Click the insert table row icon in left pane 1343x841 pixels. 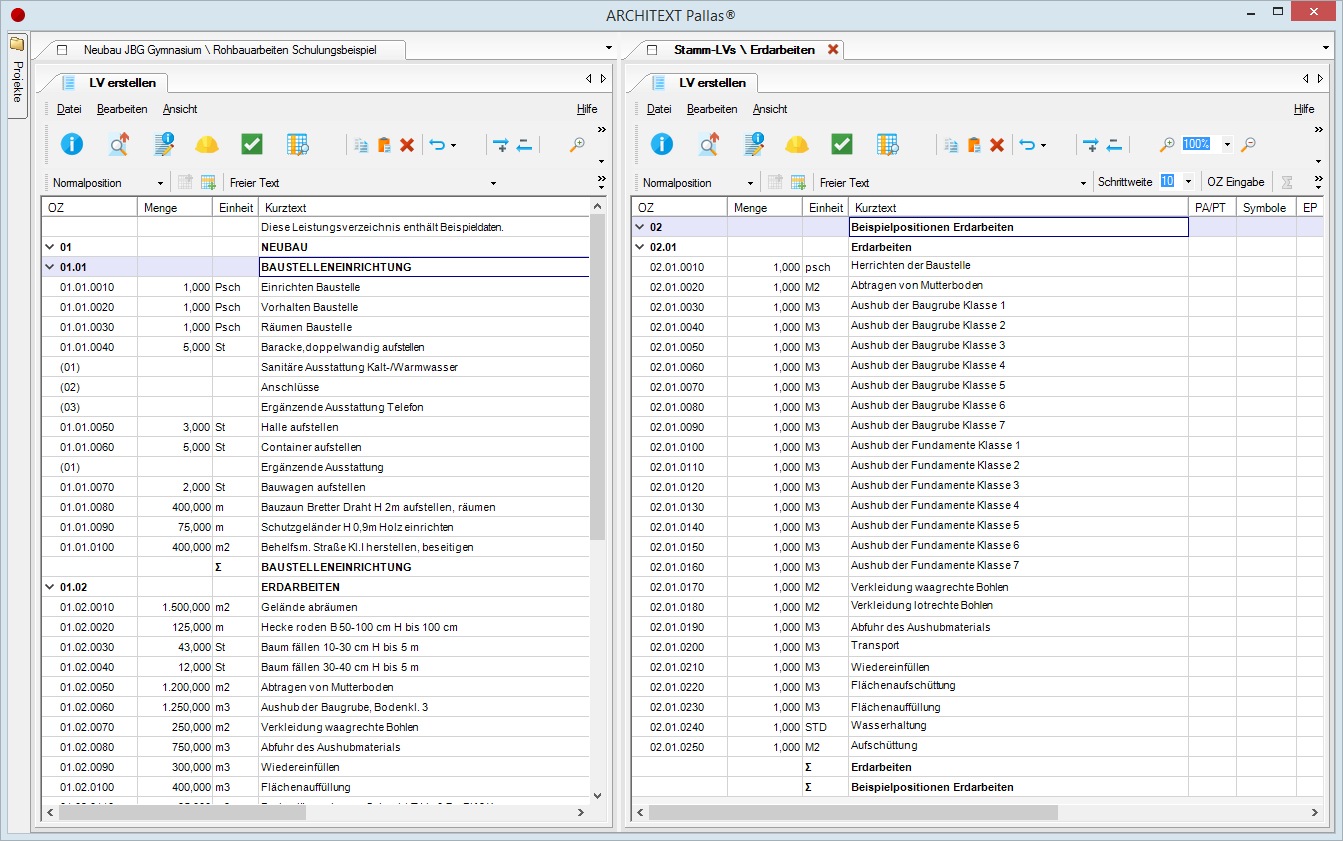pos(208,183)
